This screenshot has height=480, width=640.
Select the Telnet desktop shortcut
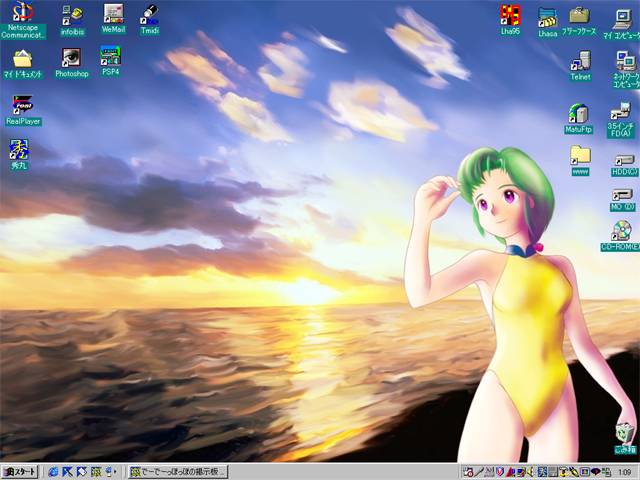(580, 60)
